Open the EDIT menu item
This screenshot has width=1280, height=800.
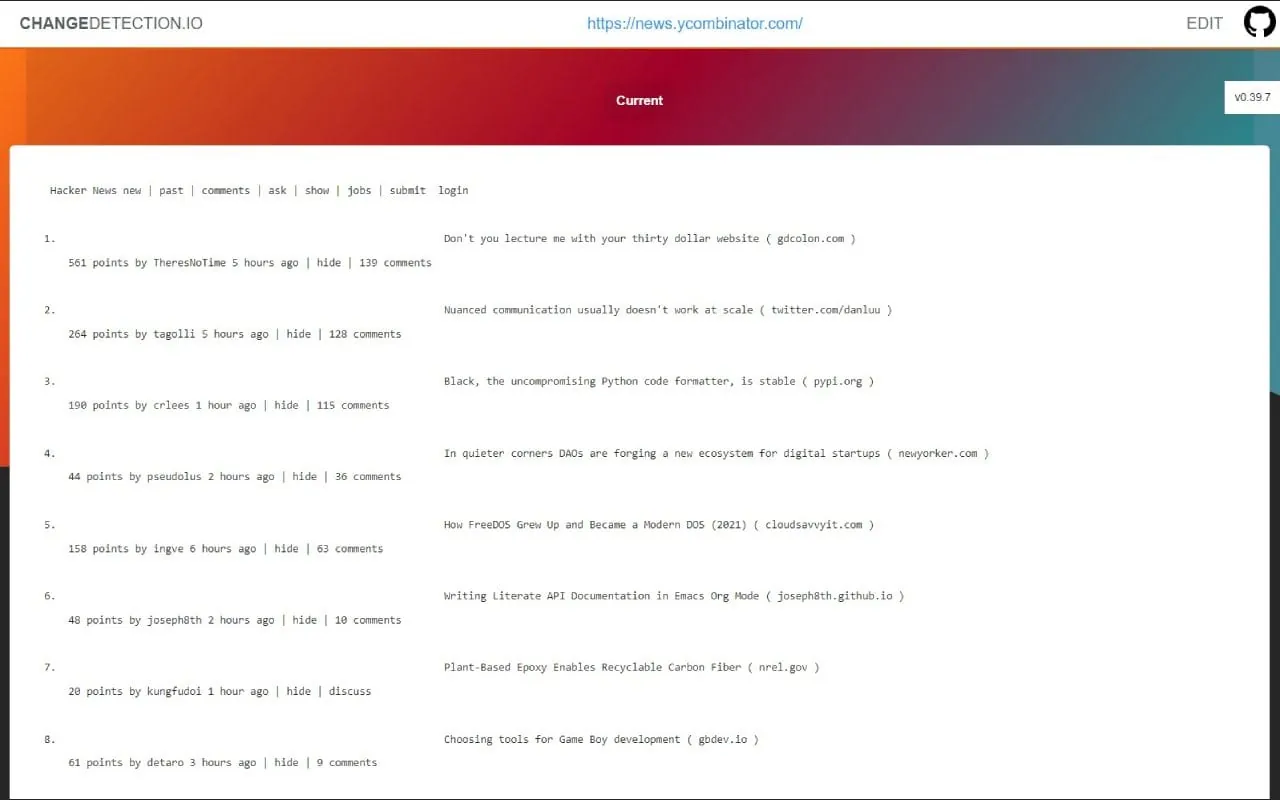point(1204,23)
